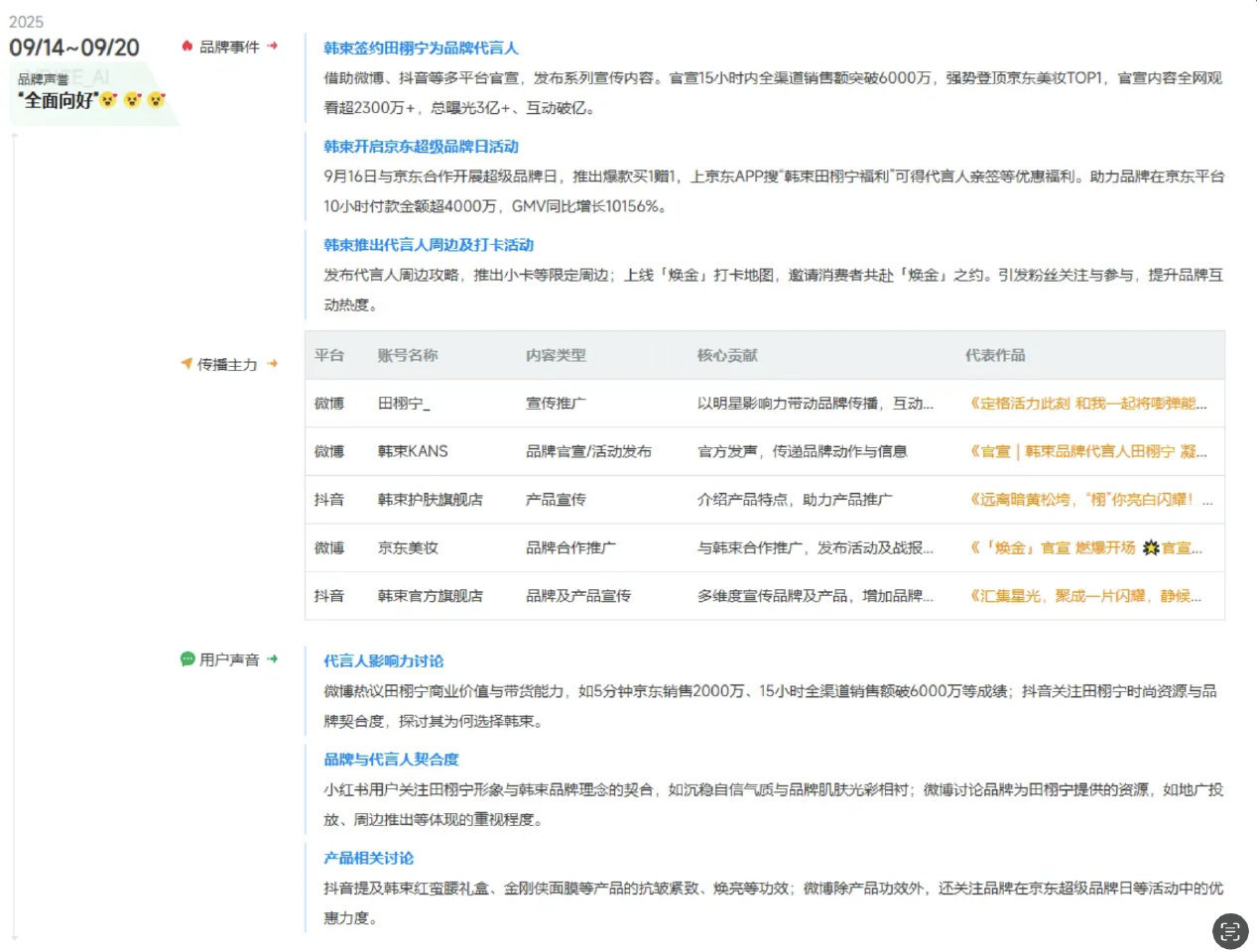The height and width of the screenshot is (952, 1257).
Task: Open work link 《远离暗黄松垮
Action: tap(1089, 500)
